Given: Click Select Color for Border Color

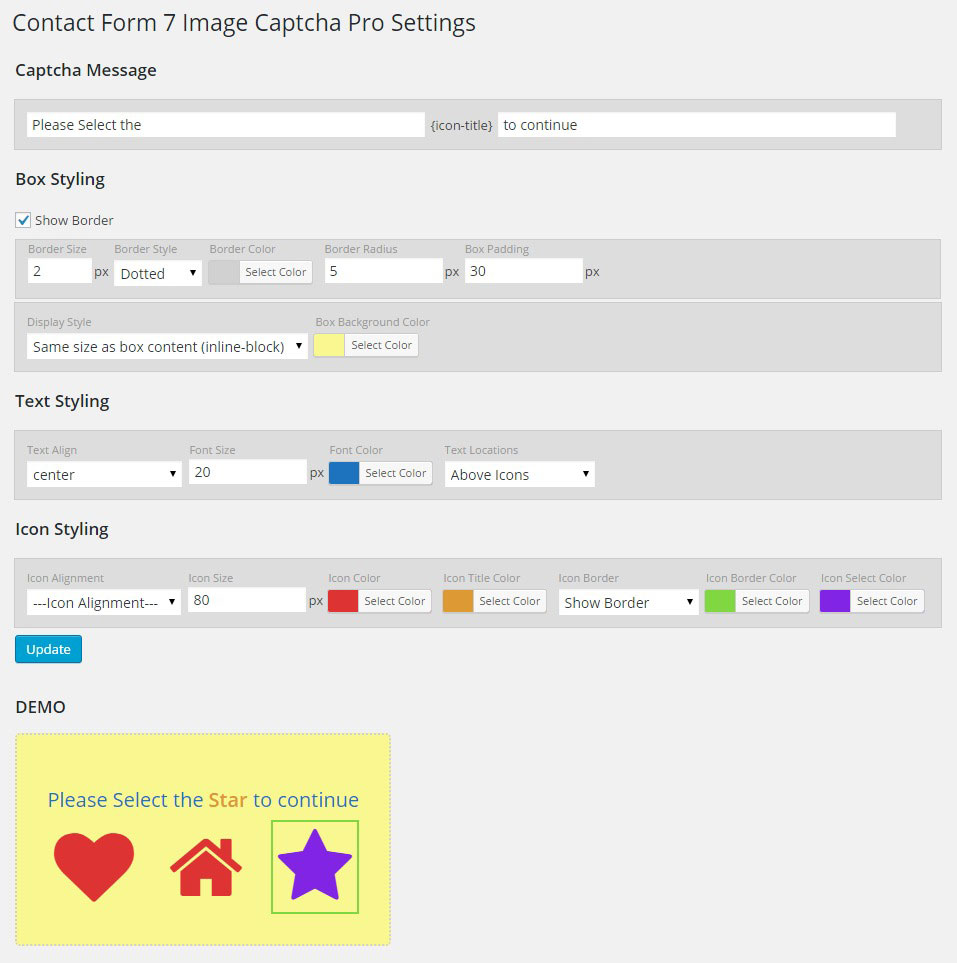Looking at the screenshot, I should pyautogui.click(x=275, y=272).
